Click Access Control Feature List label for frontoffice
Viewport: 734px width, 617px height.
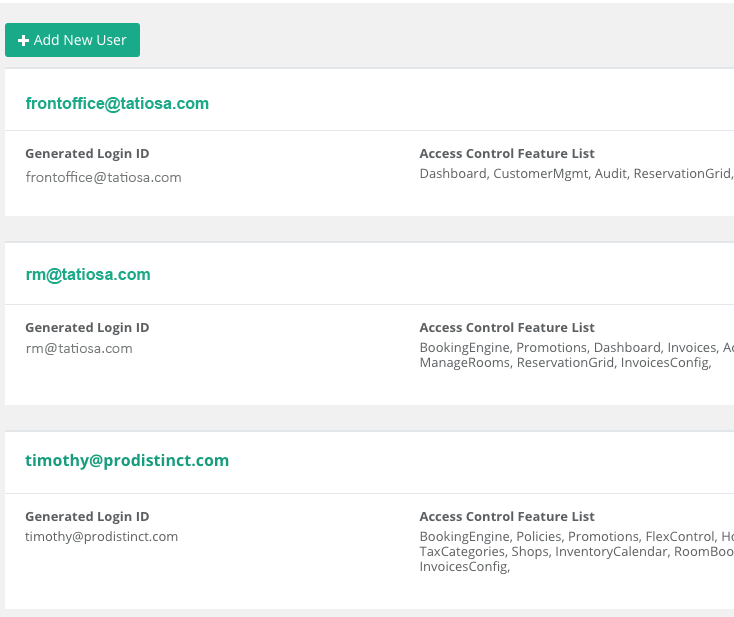(507, 154)
